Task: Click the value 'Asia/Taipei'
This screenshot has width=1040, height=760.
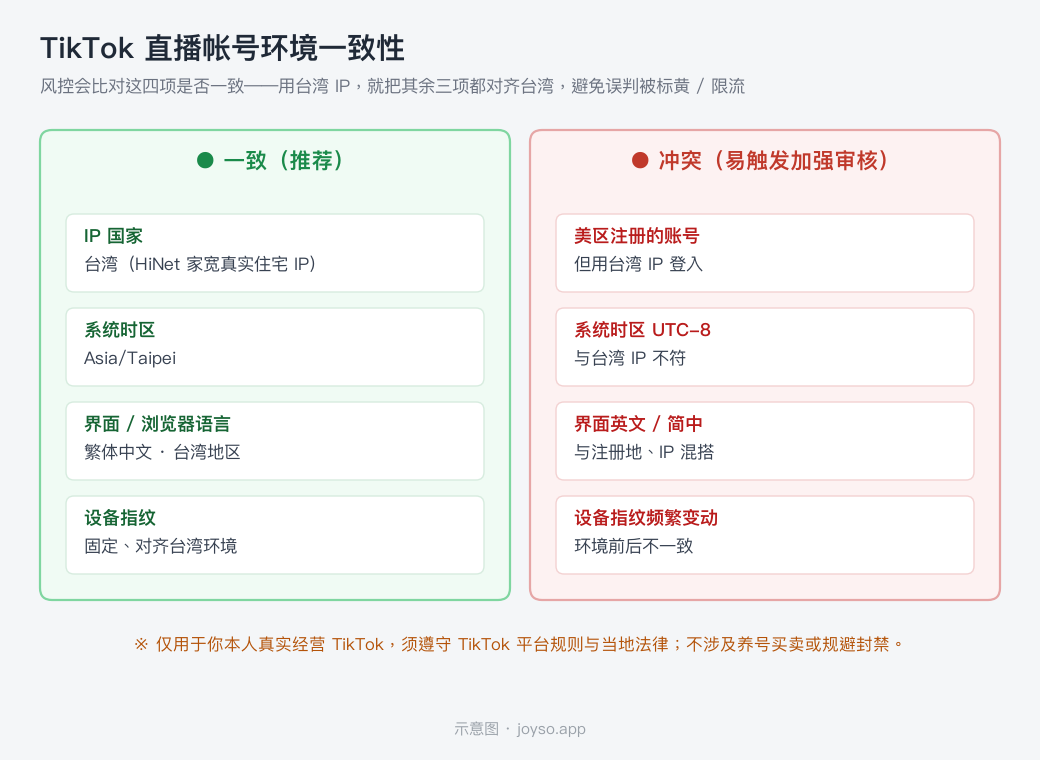Action: (x=130, y=358)
